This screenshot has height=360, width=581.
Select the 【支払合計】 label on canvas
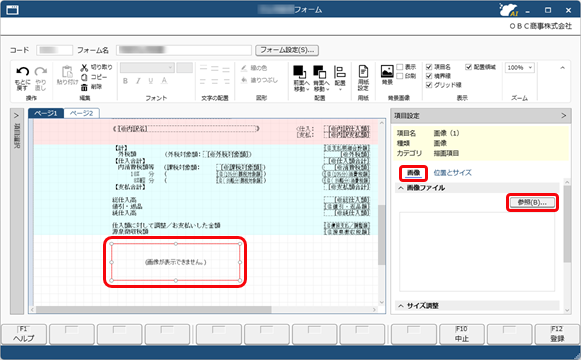click(129, 187)
